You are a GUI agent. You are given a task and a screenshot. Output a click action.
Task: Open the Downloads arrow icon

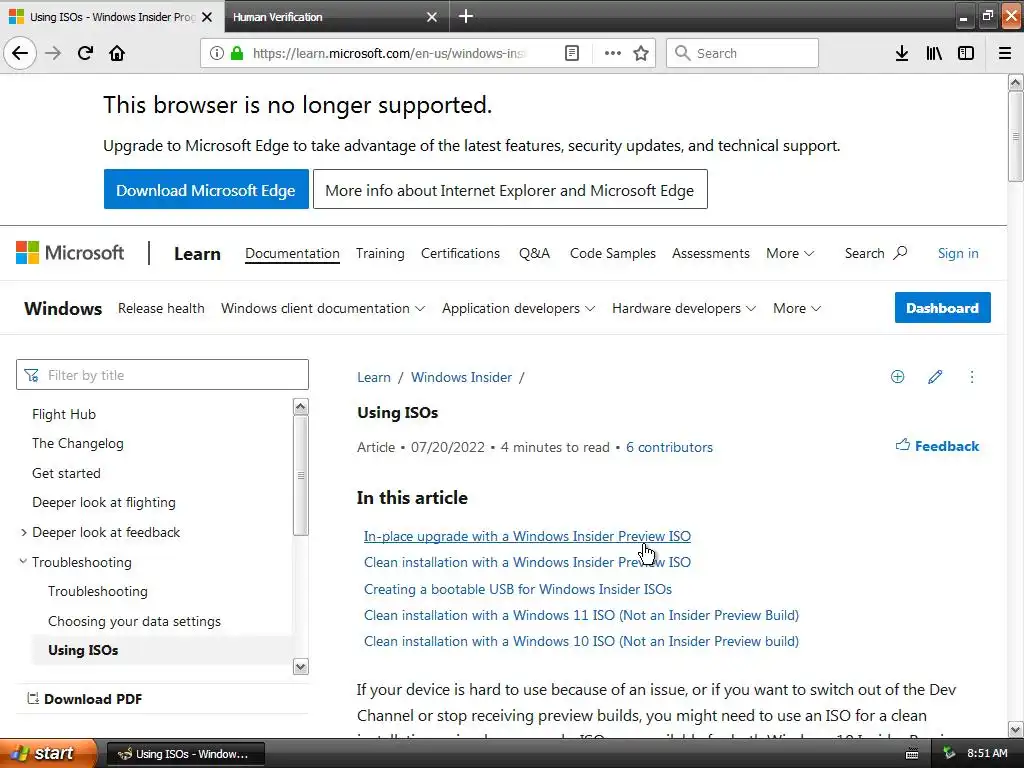tap(902, 53)
